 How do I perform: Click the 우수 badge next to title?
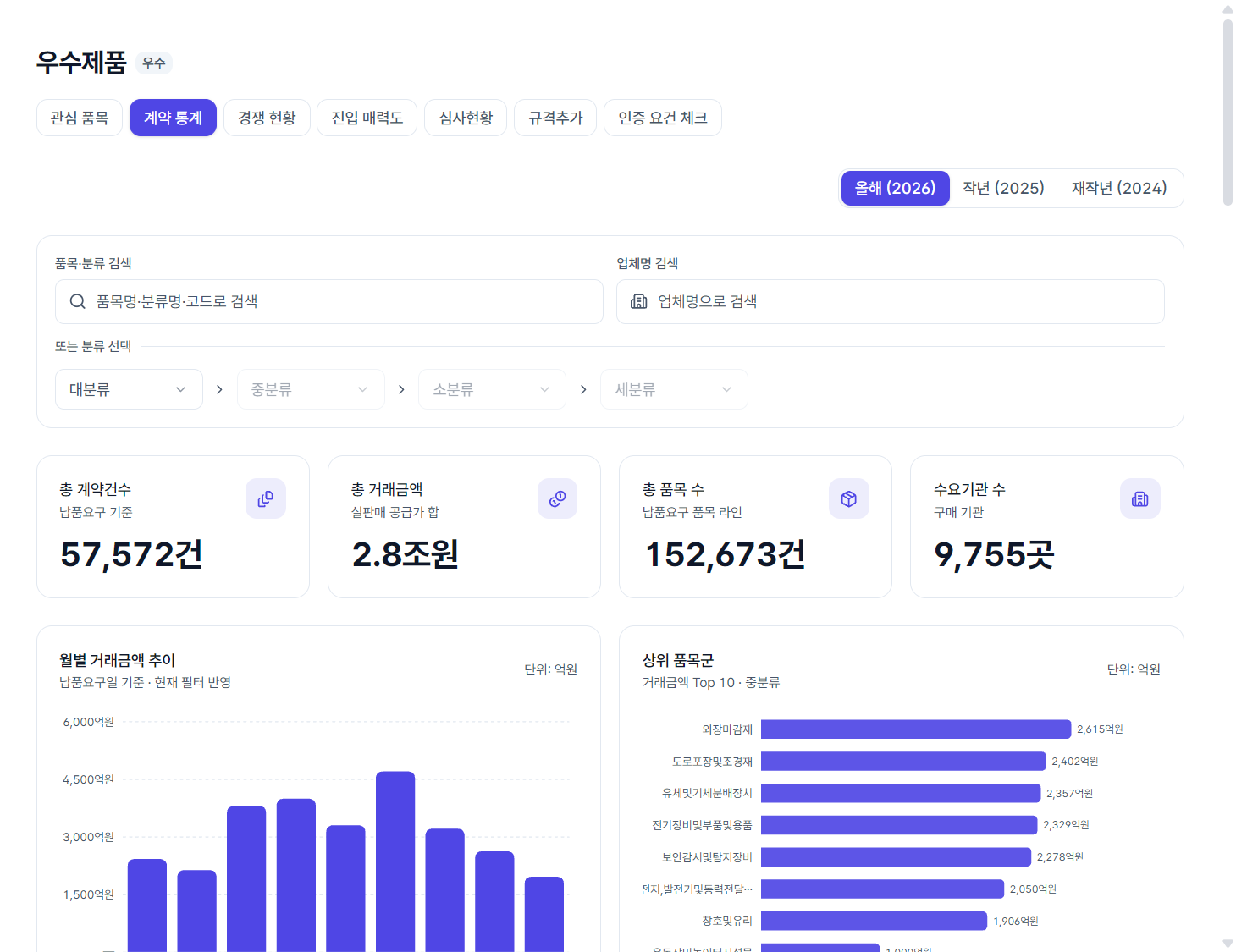tap(154, 63)
